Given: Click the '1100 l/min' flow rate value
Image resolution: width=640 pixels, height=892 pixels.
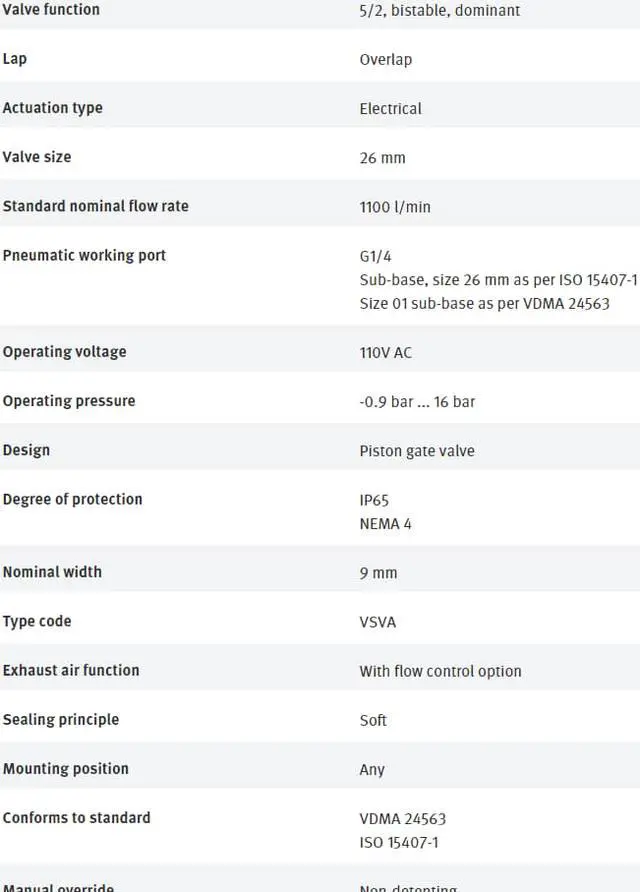Looking at the screenshot, I should pyautogui.click(x=395, y=207).
